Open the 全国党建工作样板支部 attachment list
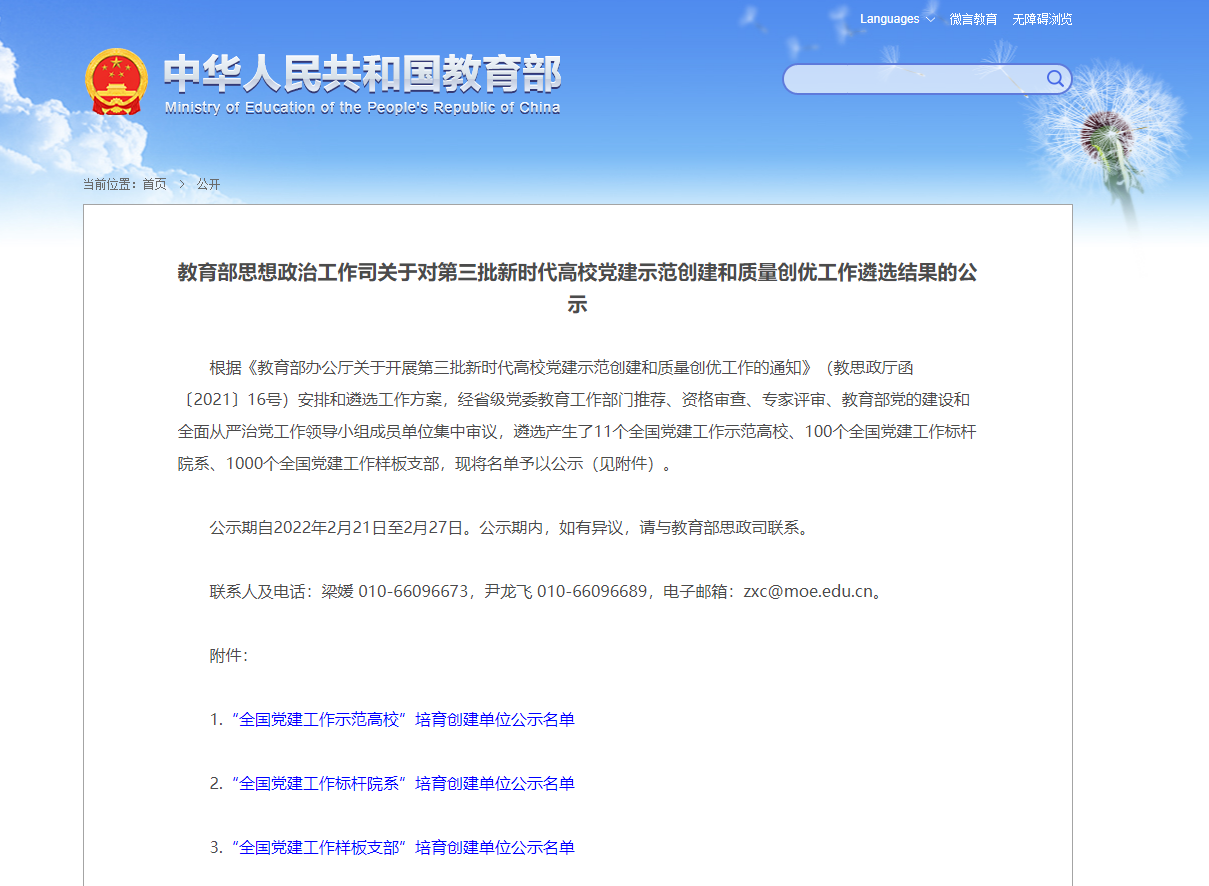Screen dimensions: 1209x886 (x=403, y=847)
